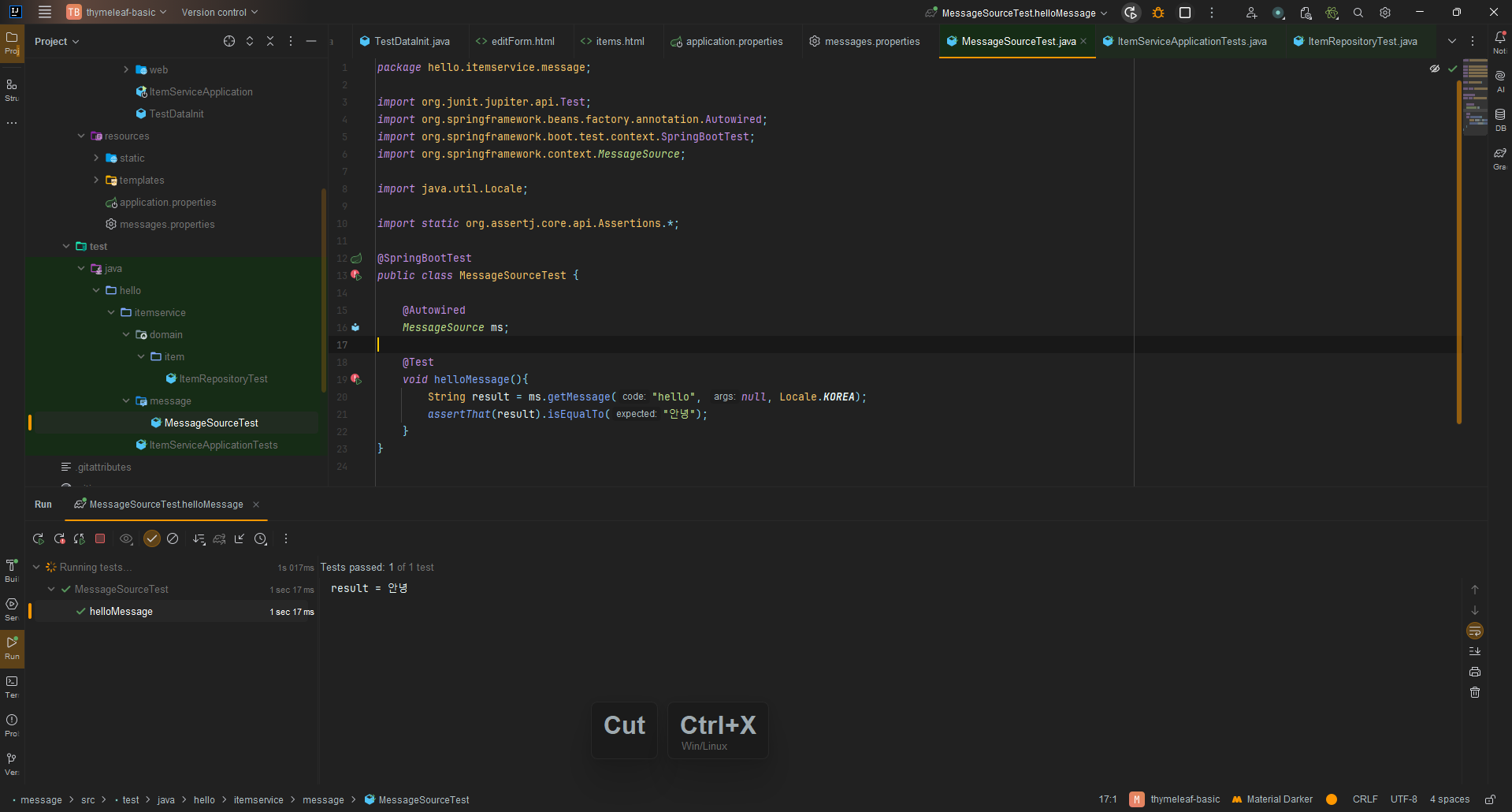1512x812 pixels.
Task: Open the Problems tool window
Action: point(12,724)
